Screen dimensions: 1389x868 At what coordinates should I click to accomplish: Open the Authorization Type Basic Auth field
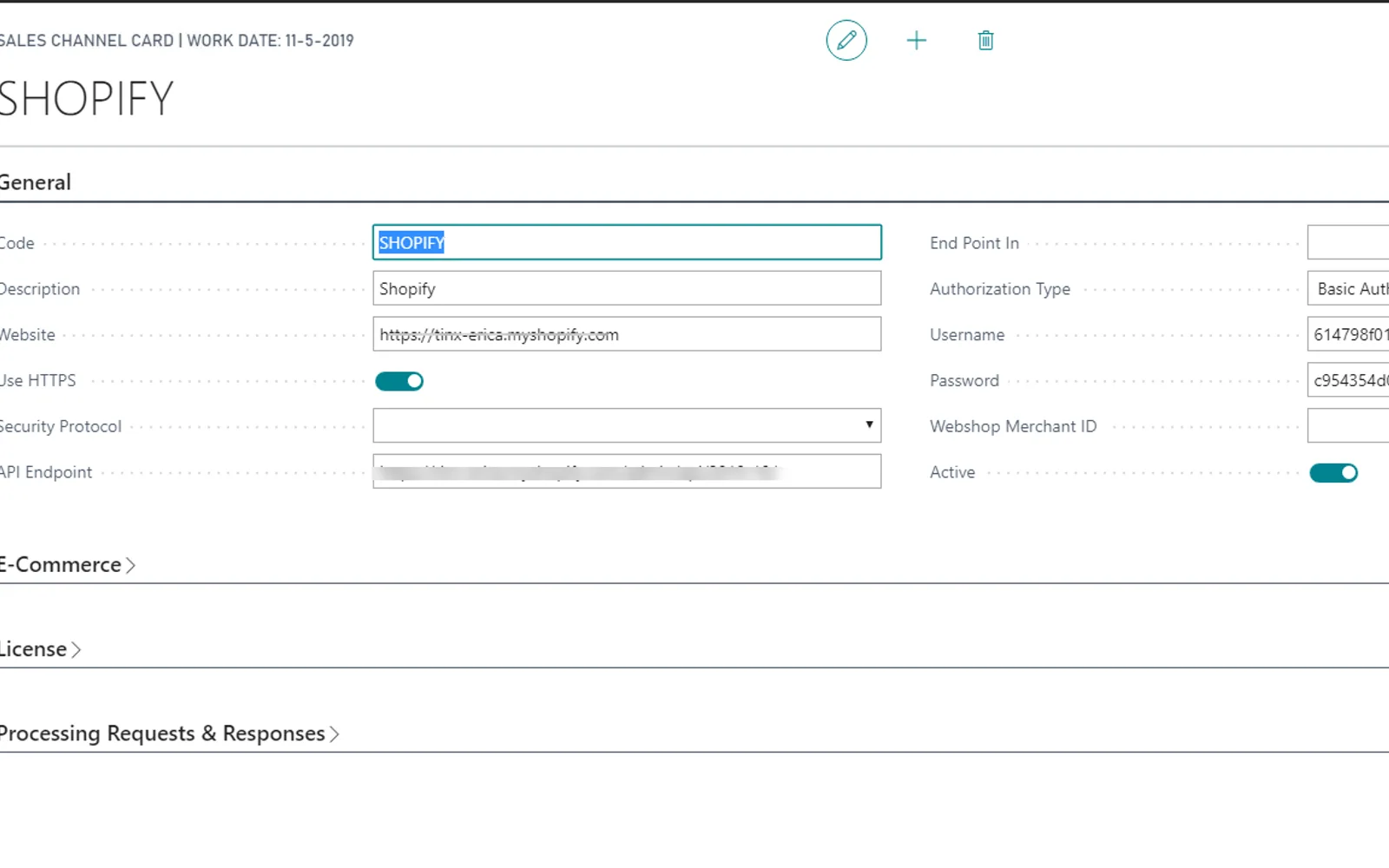tap(1348, 288)
